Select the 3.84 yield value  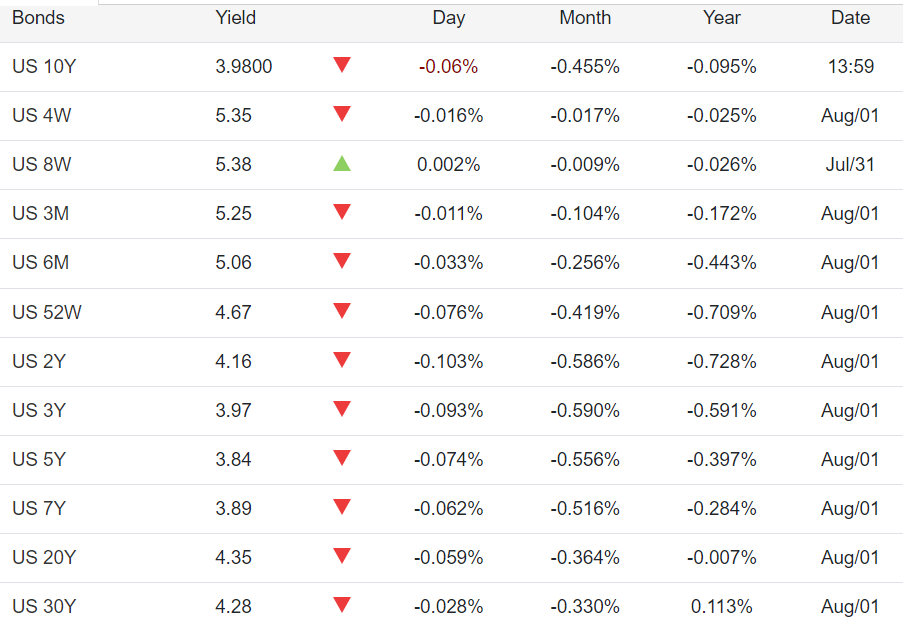pyautogui.click(x=233, y=459)
